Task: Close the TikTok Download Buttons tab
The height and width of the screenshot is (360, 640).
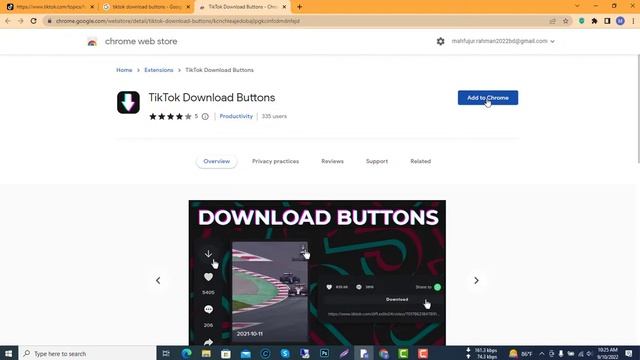Action: (284, 7)
